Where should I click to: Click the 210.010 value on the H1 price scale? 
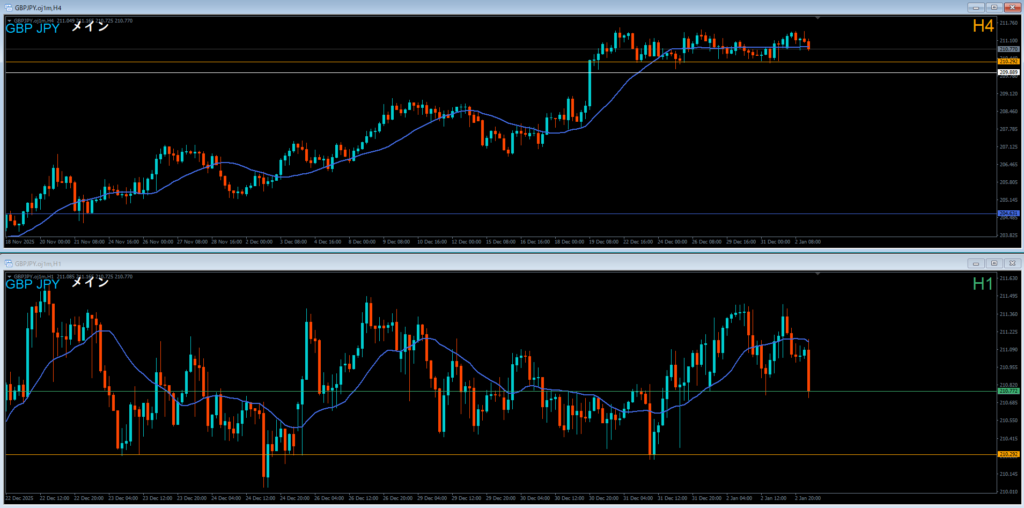(1008, 491)
